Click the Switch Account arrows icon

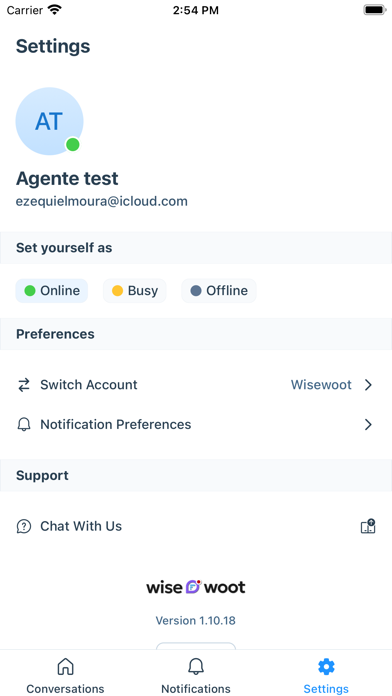[24, 385]
